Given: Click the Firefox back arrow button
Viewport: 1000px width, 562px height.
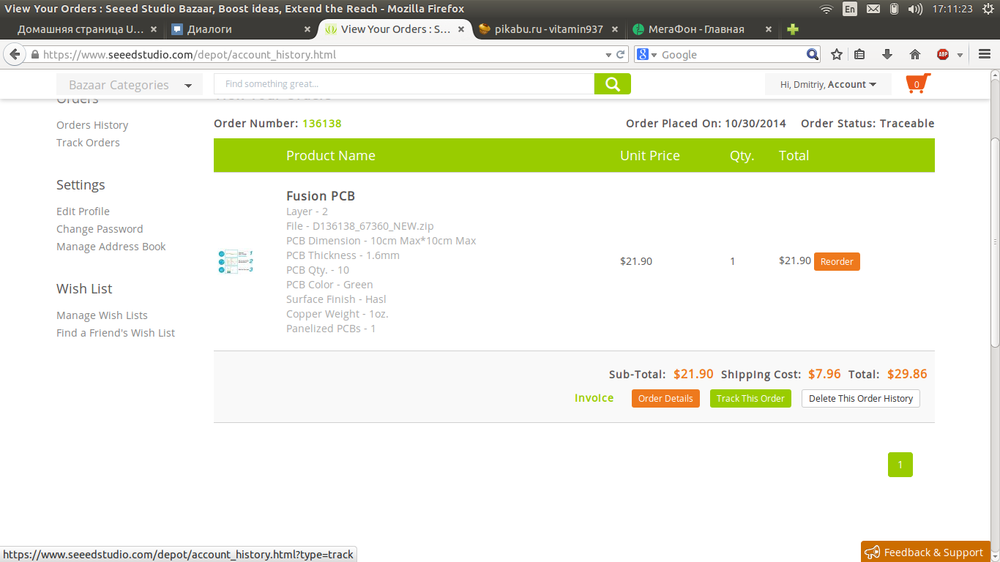Looking at the screenshot, I should click(x=15, y=55).
